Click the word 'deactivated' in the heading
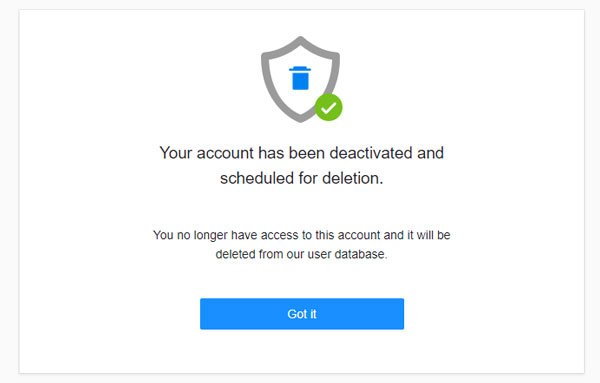 click(371, 153)
